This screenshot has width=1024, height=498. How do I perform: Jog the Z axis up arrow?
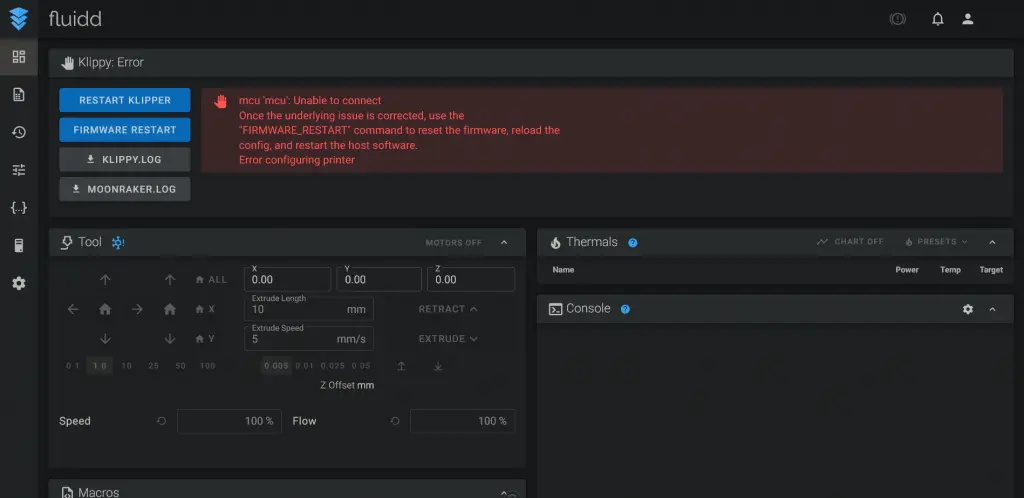tap(170, 279)
